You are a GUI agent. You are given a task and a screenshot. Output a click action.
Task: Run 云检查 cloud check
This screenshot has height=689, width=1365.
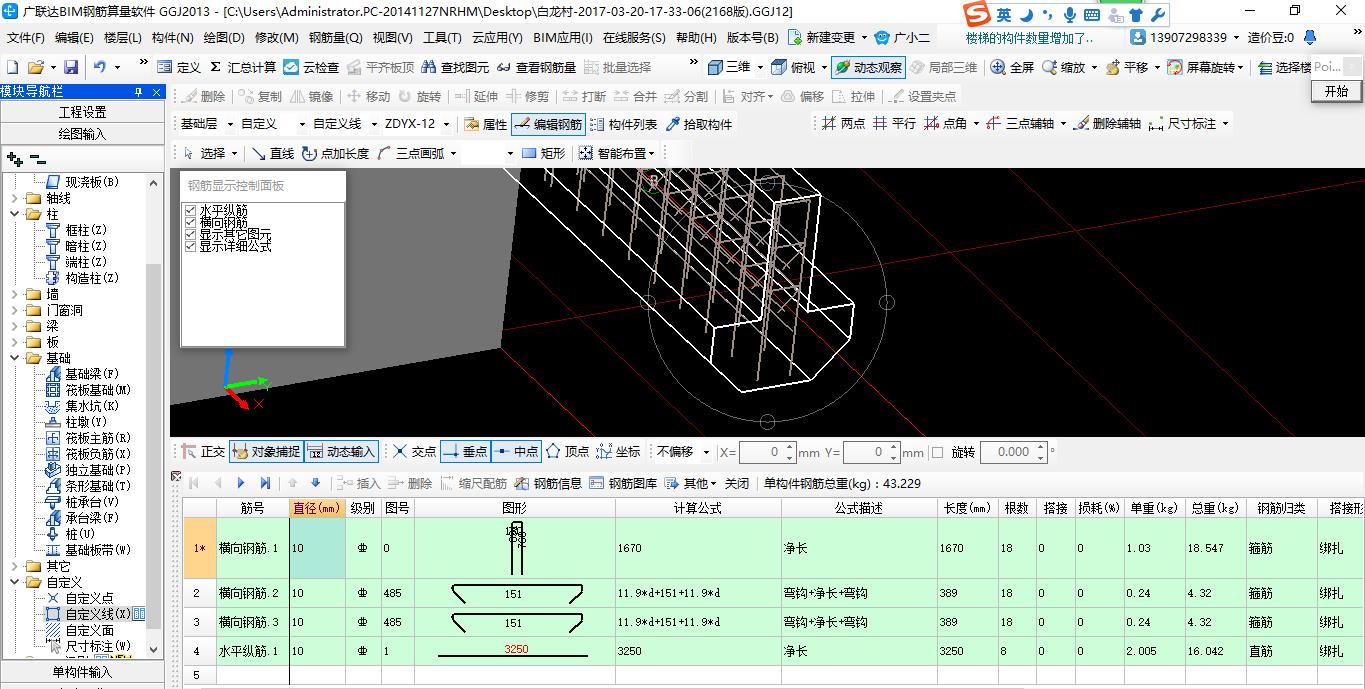pos(311,67)
